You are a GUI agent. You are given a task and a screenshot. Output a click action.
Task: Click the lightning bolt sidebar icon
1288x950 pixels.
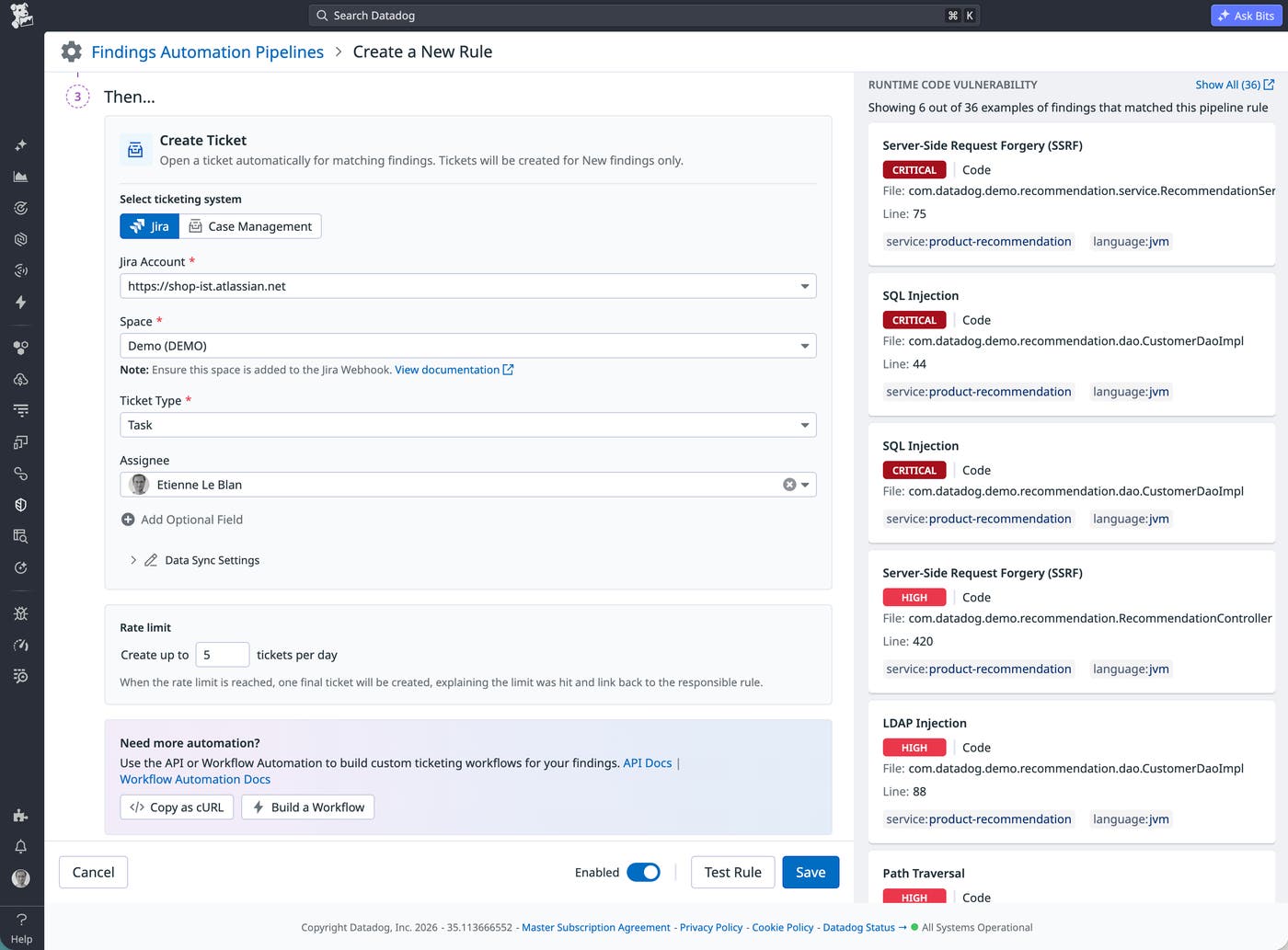click(21, 302)
